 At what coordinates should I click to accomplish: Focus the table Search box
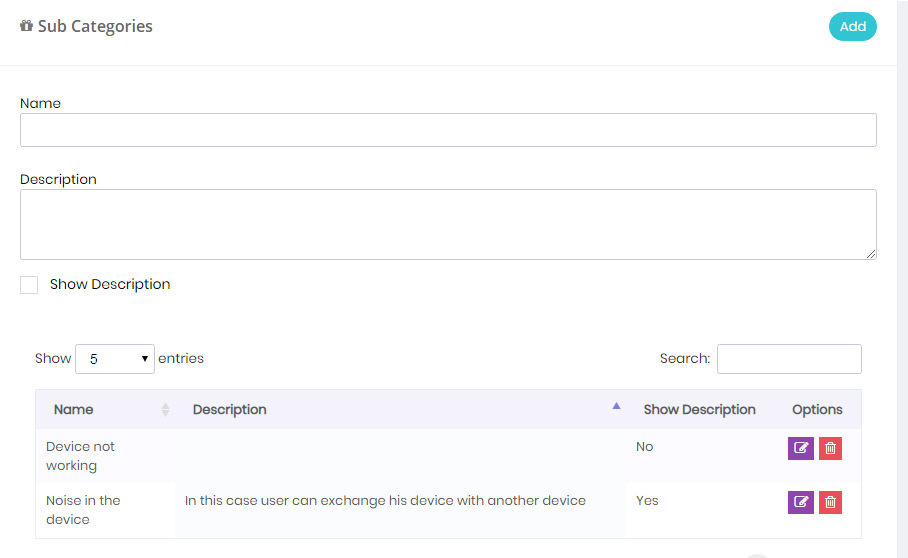[x=789, y=359]
